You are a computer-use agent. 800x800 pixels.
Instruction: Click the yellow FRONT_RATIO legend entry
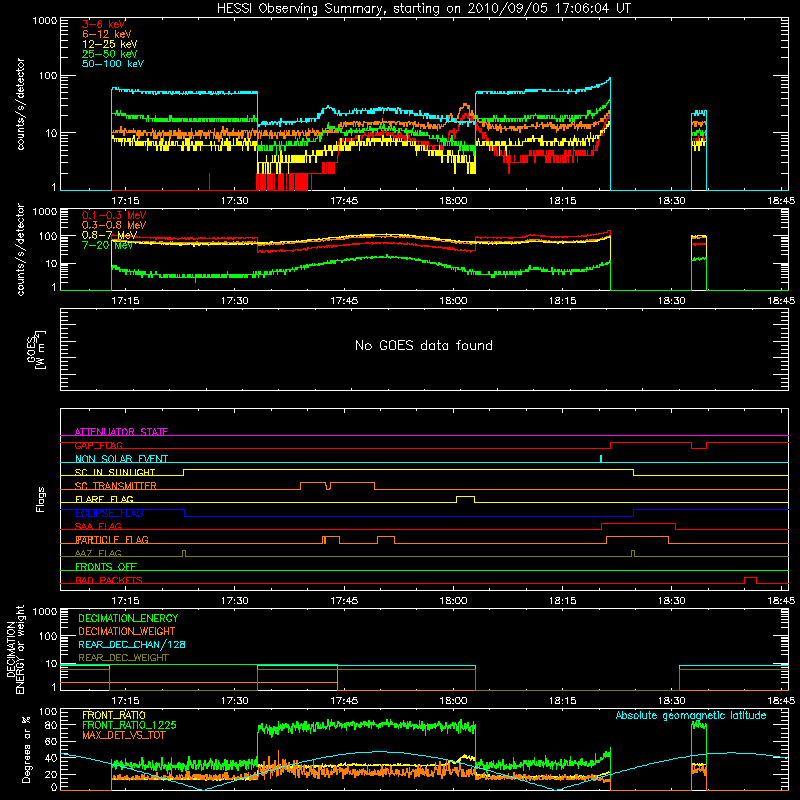pyautogui.click(x=114, y=715)
